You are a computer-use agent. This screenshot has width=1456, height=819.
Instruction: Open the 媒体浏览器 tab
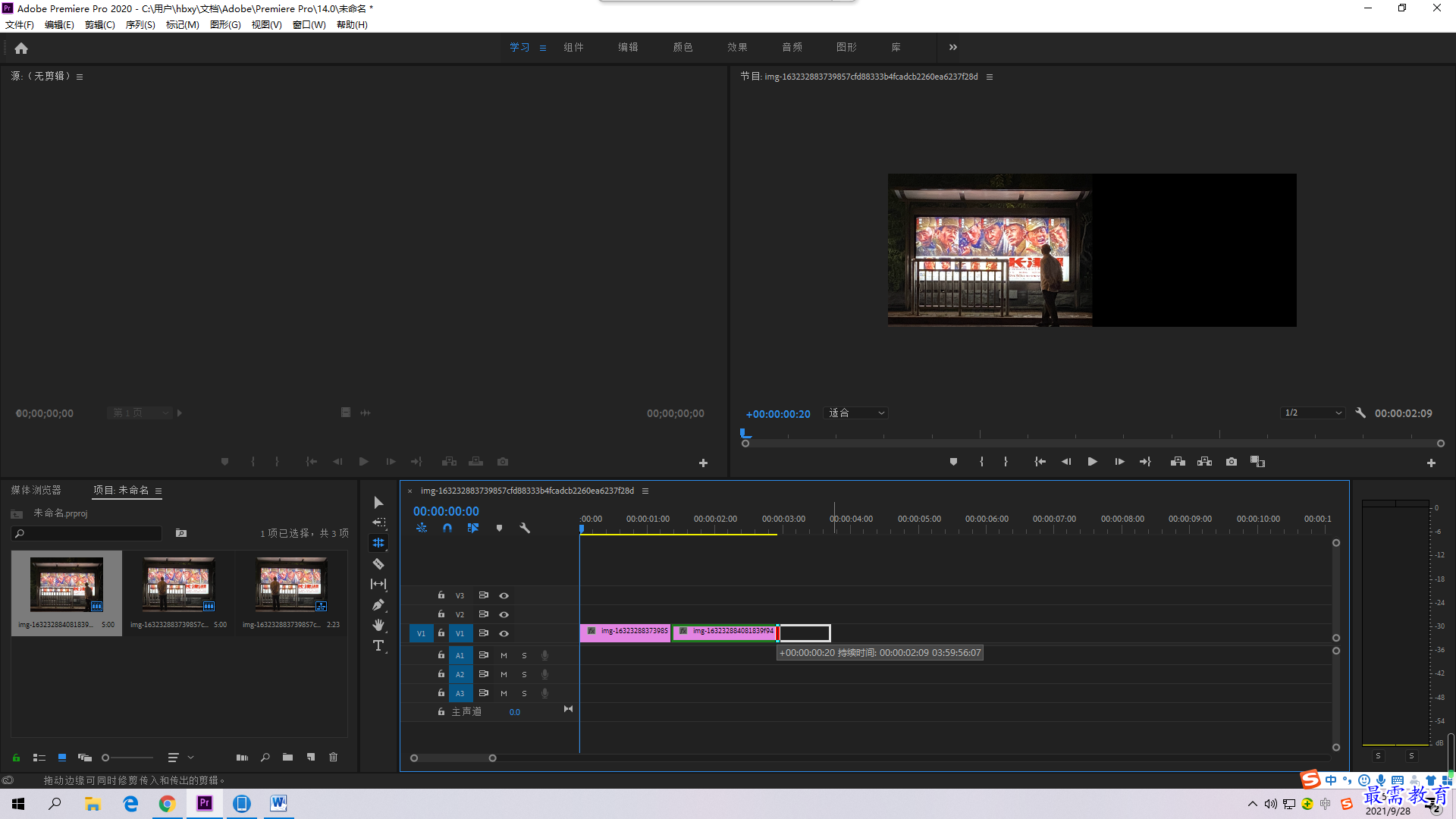(36, 491)
